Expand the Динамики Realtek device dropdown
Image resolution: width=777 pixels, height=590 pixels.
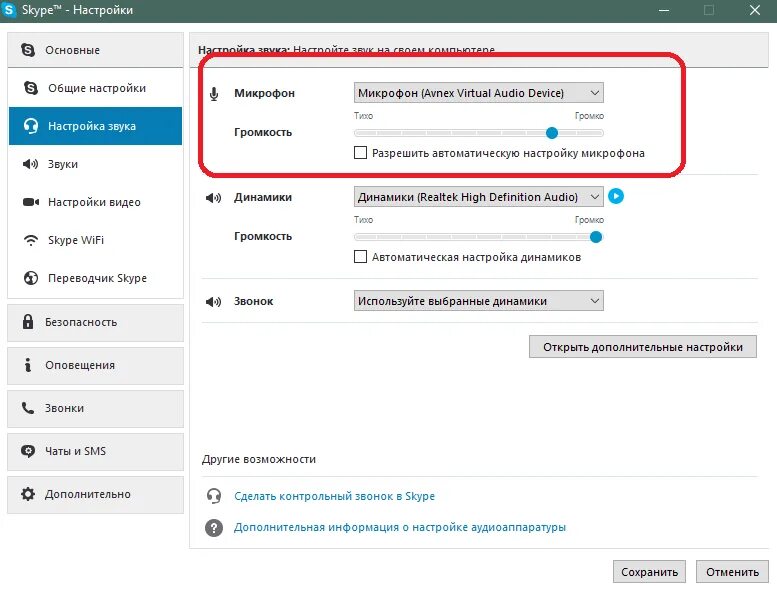pyautogui.click(x=479, y=197)
